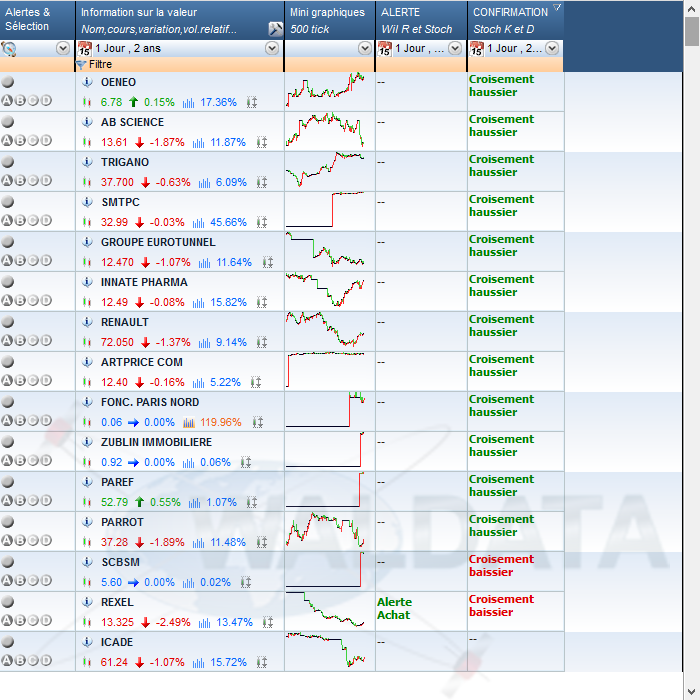Click the sort triangle on CONFIRMATION header

pos(557,7)
